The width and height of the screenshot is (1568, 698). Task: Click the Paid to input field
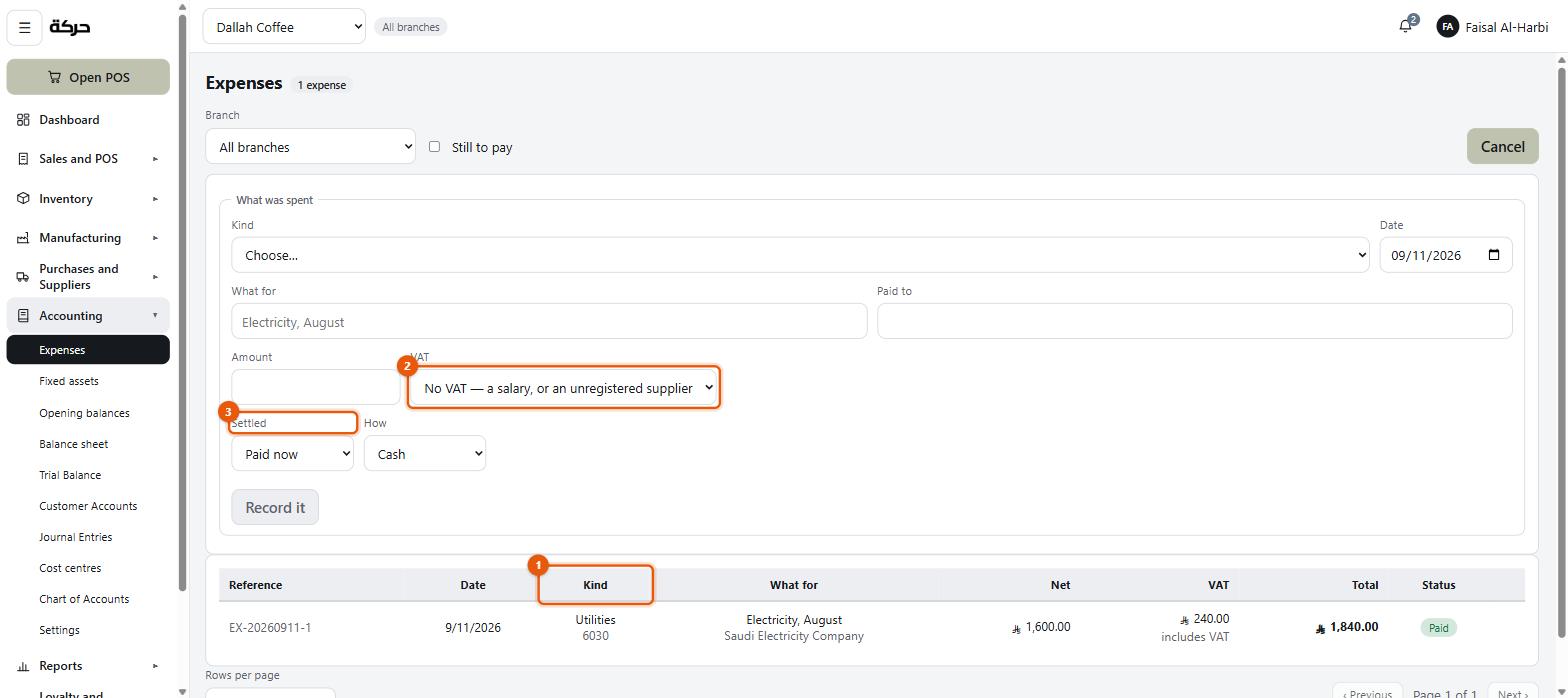pos(1194,322)
